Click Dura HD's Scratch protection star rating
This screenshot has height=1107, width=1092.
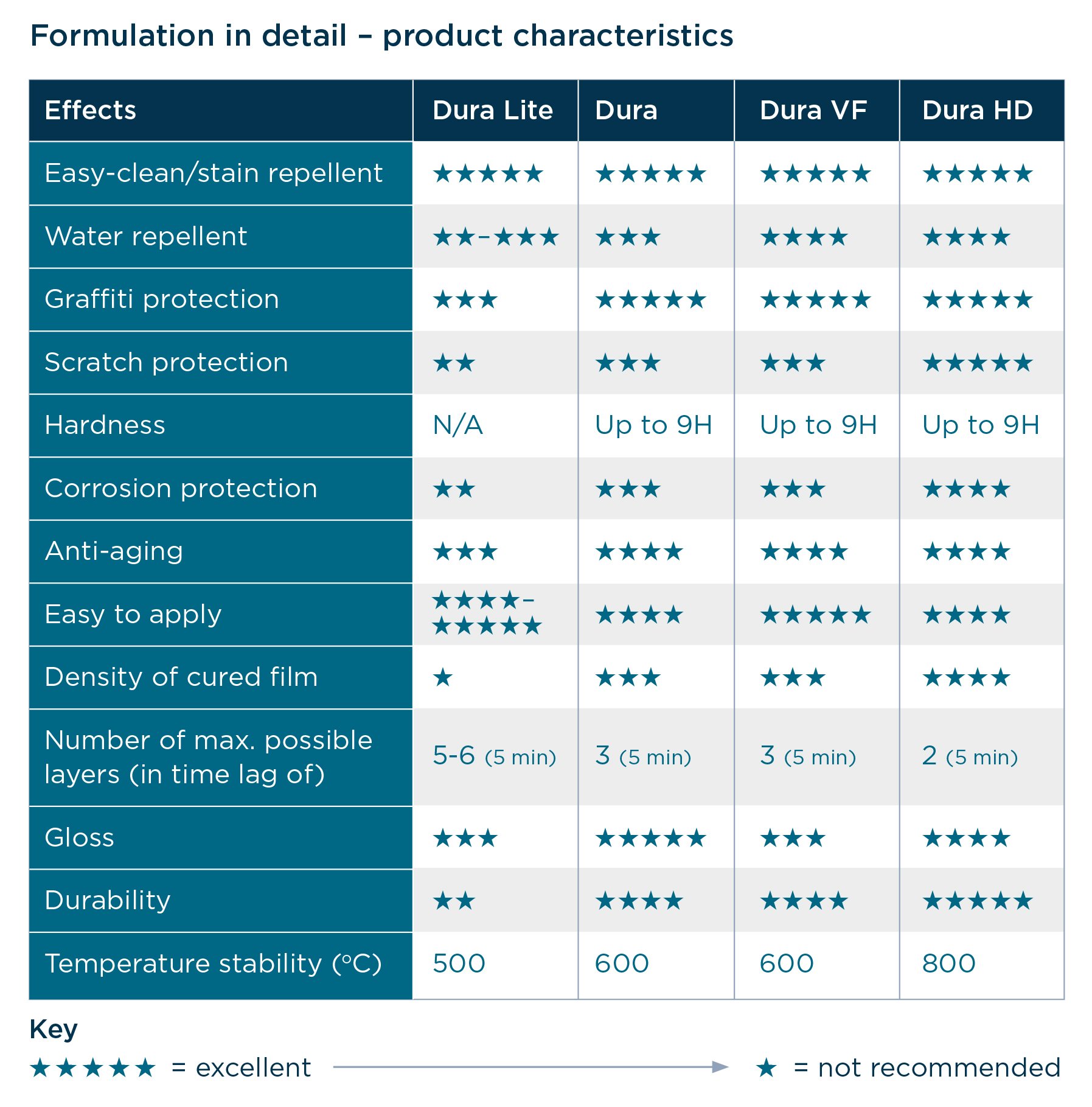[977, 363]
